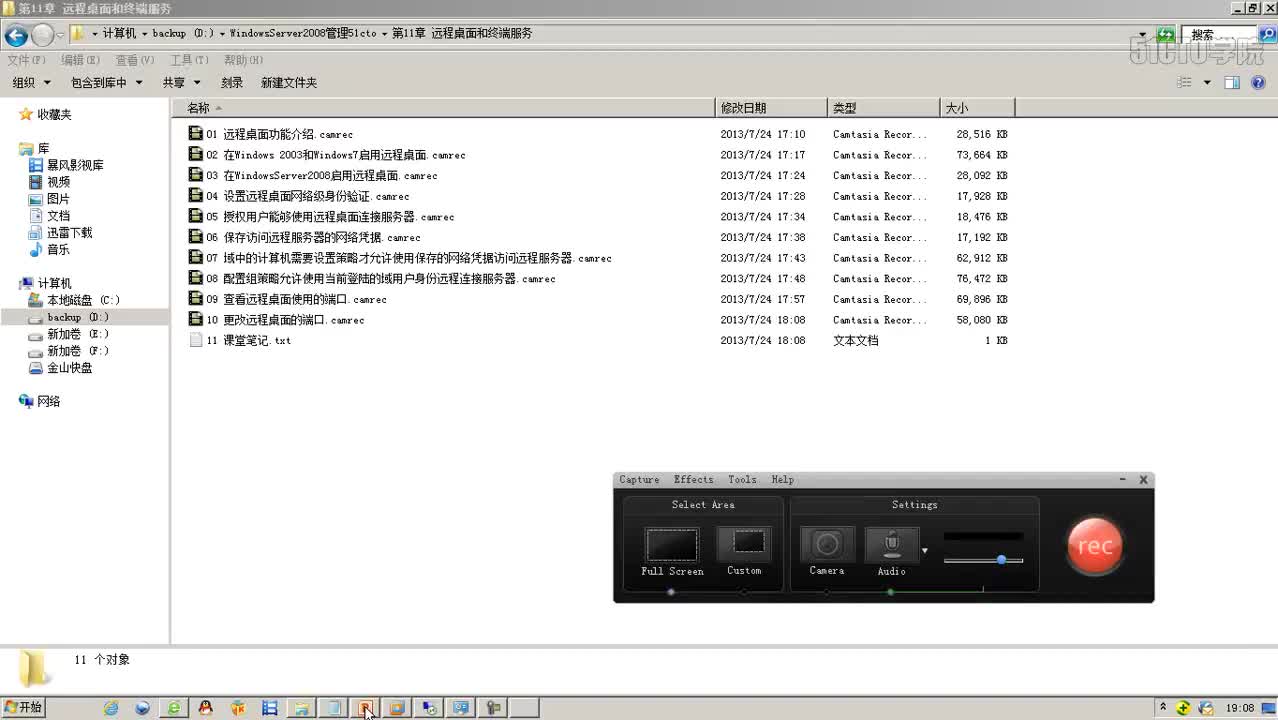
Task: Open the blue film-strip taskbar icon
Action: [269, 708]
